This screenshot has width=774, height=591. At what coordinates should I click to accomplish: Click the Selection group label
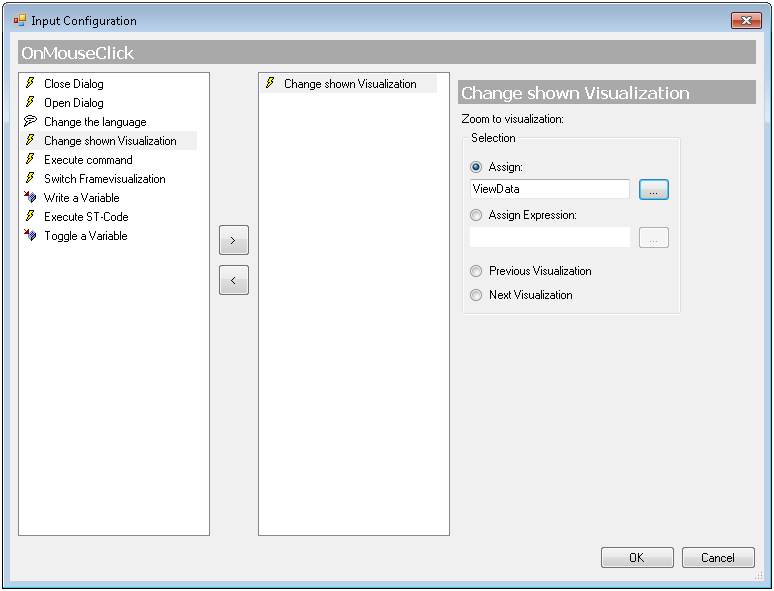click(493, 138)
